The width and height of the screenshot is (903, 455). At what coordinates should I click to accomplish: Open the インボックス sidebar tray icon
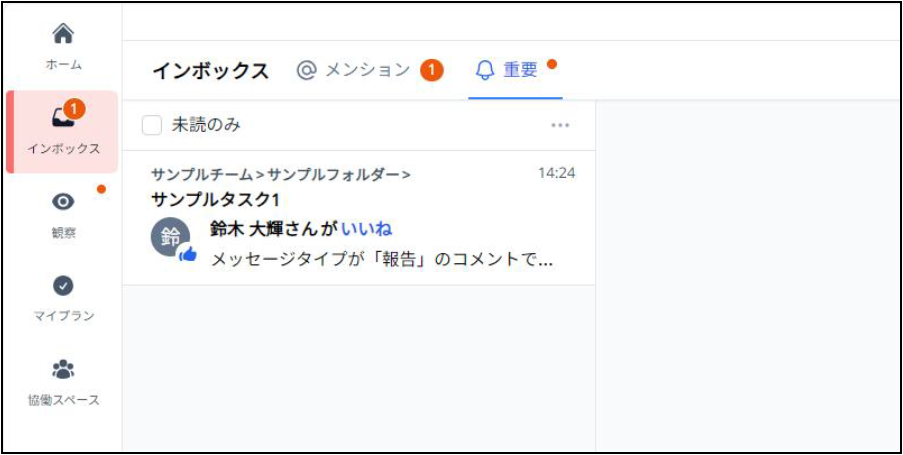coord(62,118)
